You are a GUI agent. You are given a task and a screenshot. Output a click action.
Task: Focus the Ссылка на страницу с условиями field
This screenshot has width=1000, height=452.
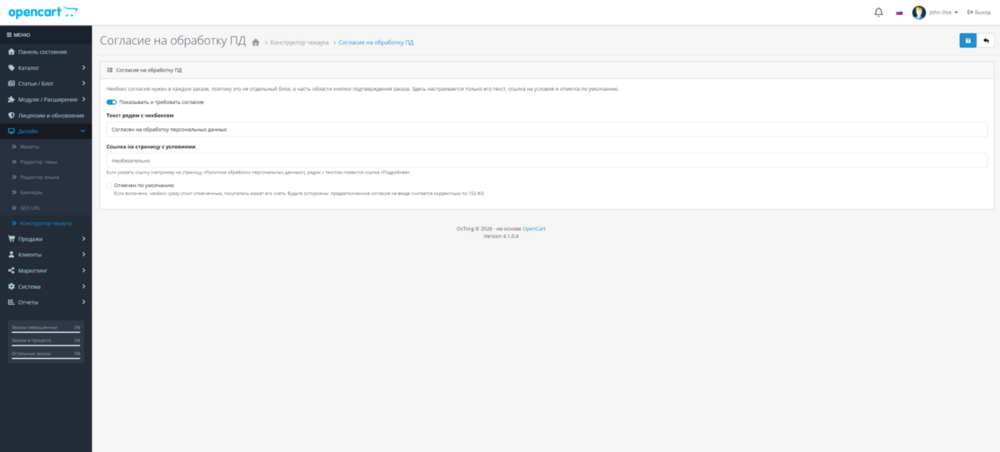point(547,160)
